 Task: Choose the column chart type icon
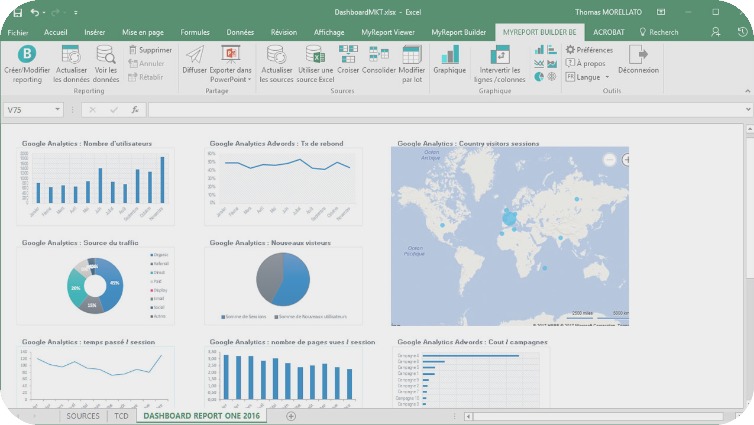pyautogui.click(x=539, y=50)
